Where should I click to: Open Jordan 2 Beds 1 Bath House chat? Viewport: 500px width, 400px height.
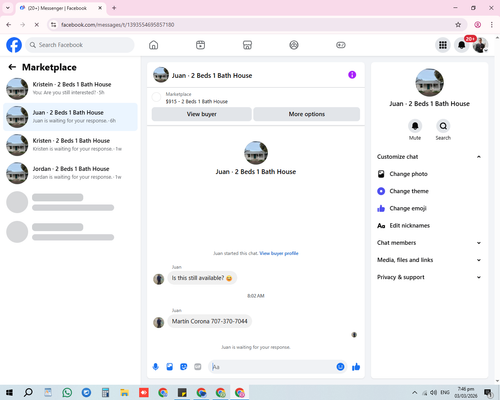pyautogui.click(x=70, y=173)
